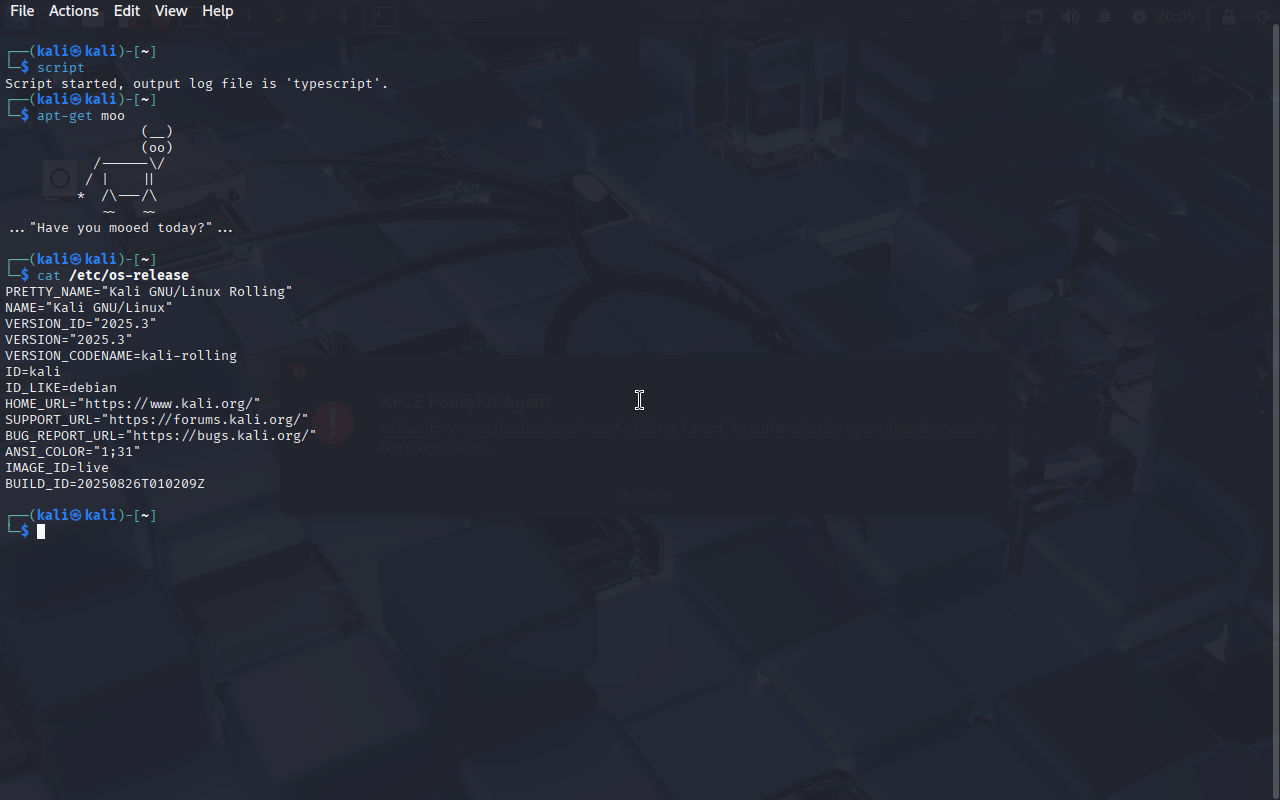Open the File menu

pyautogui.click(x=22, y=11)
